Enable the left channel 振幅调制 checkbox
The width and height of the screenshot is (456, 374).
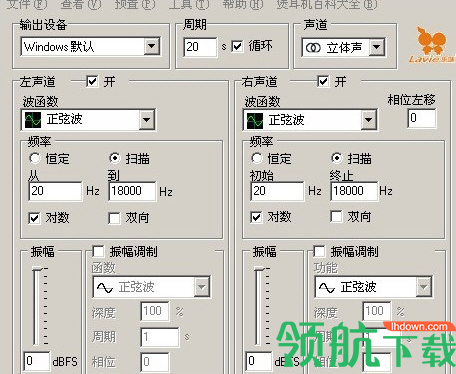(x=98, y=251)
